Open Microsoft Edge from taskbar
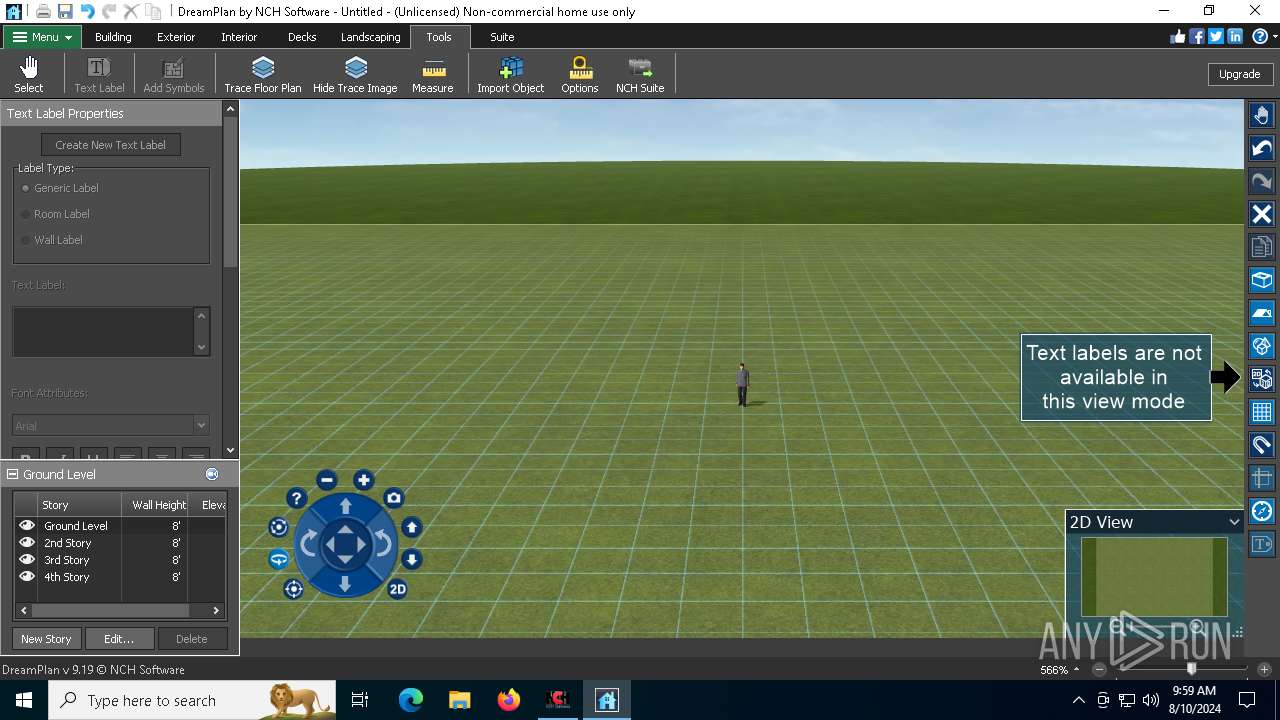The height and width of the screenshot is (720, 1280). pyautogui.click(x=411, y=700)
